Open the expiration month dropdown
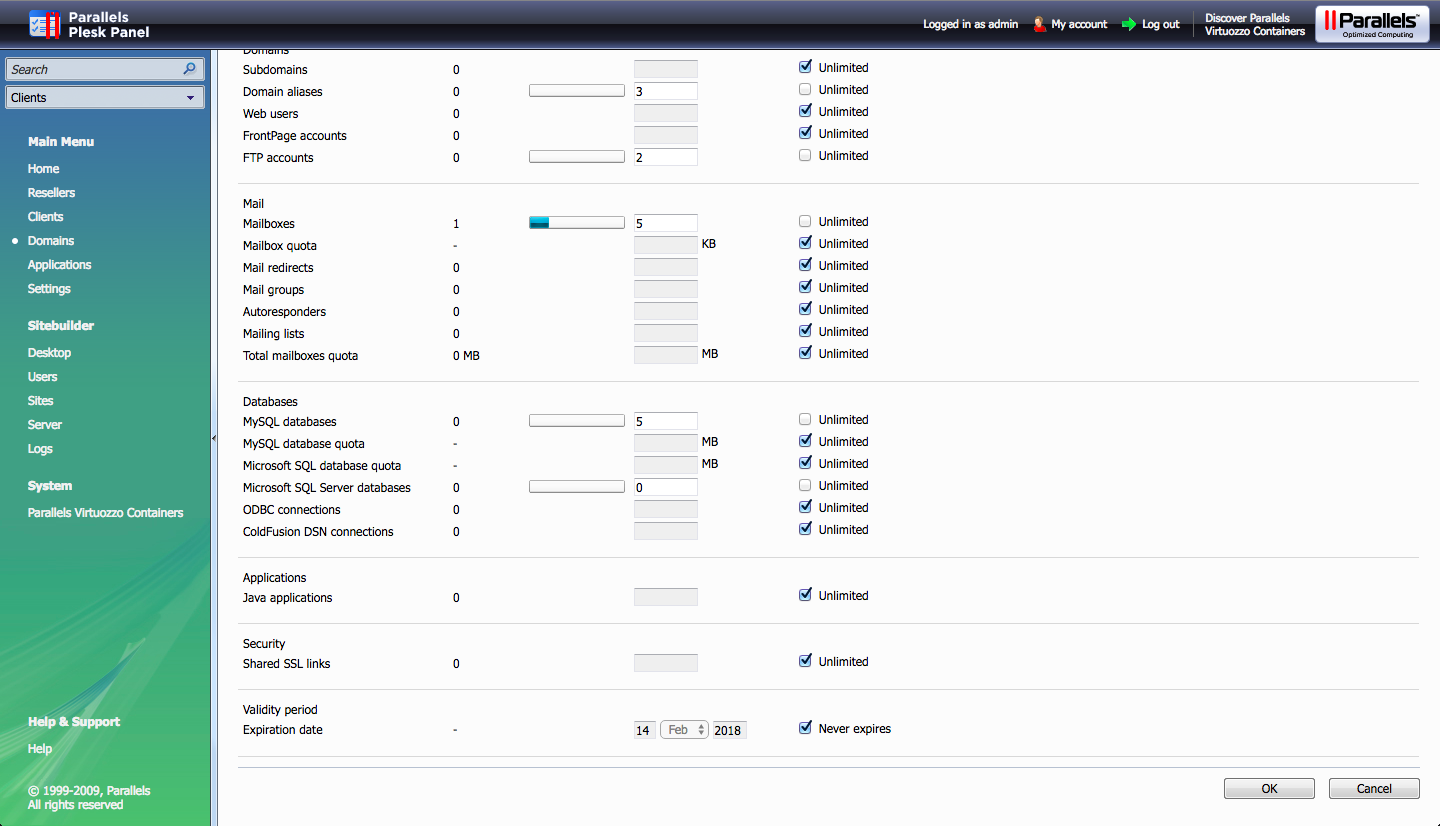 coord(684,730)
